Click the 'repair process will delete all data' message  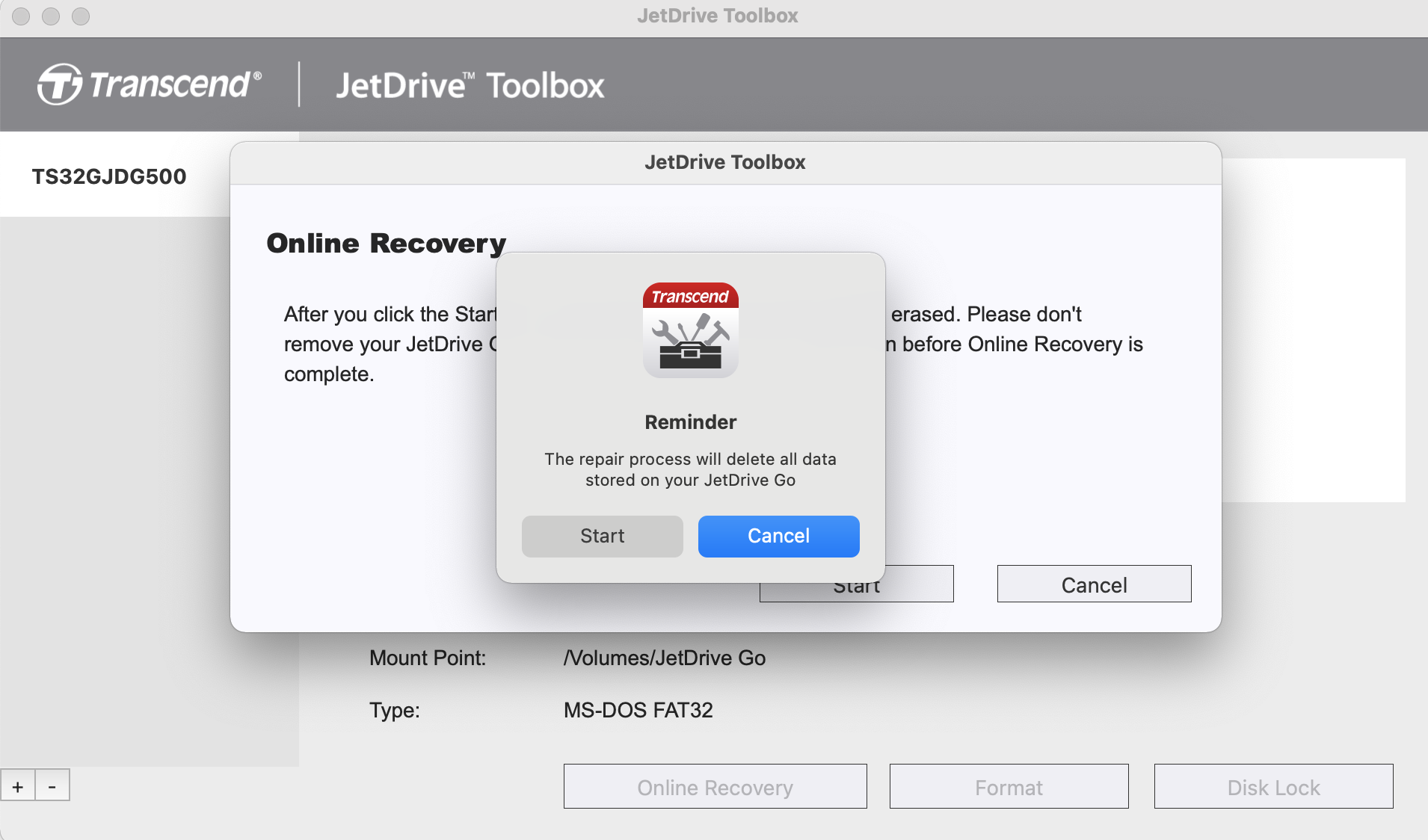coord(691,469)
